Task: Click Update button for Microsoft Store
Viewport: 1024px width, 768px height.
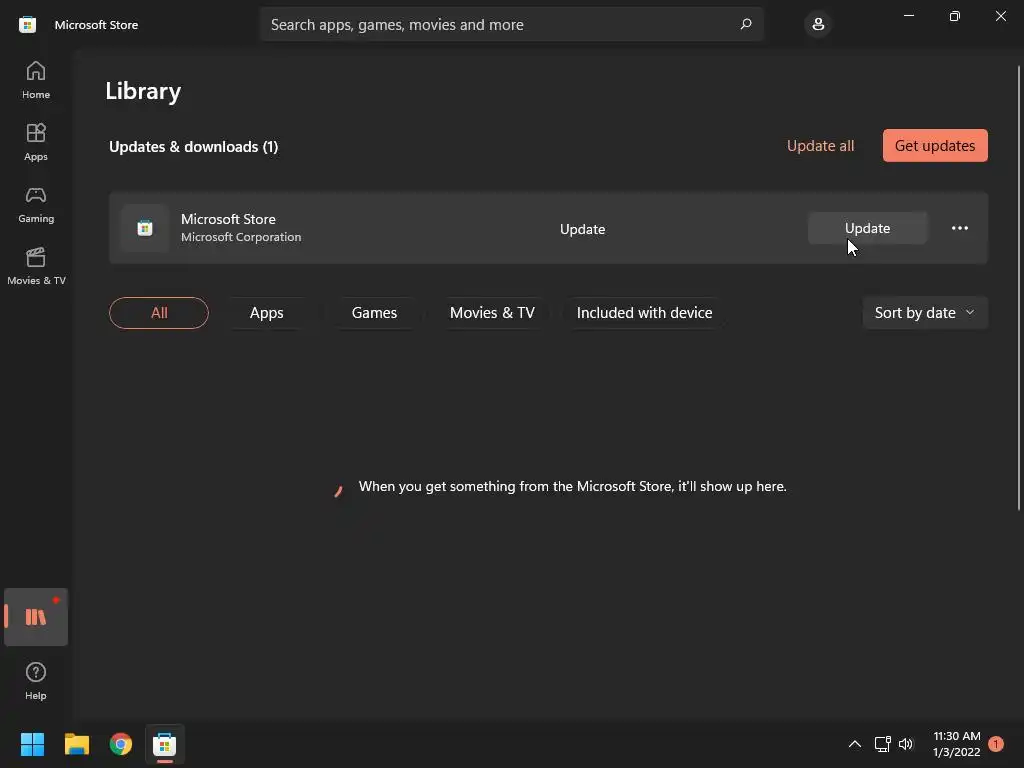Action: (867, 228)
